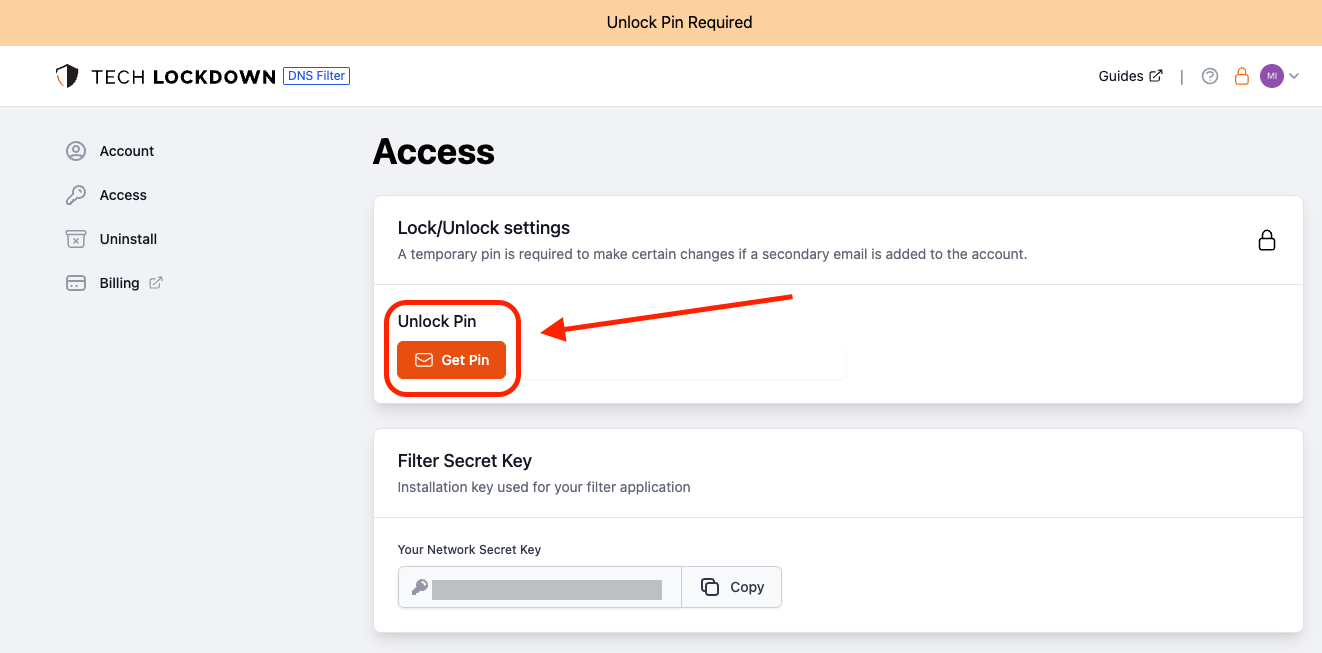Viewport: 1322px width, 653px height.
Task: Expand the user account dropdown chevron
Action: point(1295,76)
